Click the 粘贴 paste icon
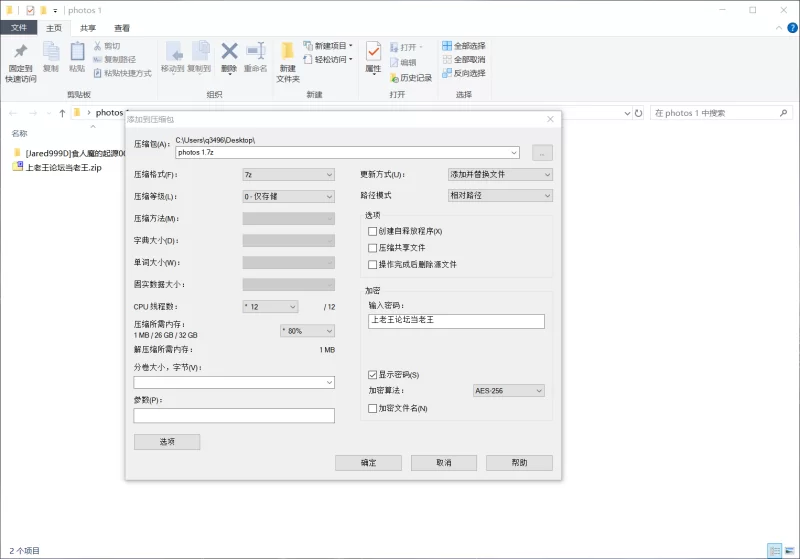This screenshot has width=800, height=559. click(x=77, y=52)
